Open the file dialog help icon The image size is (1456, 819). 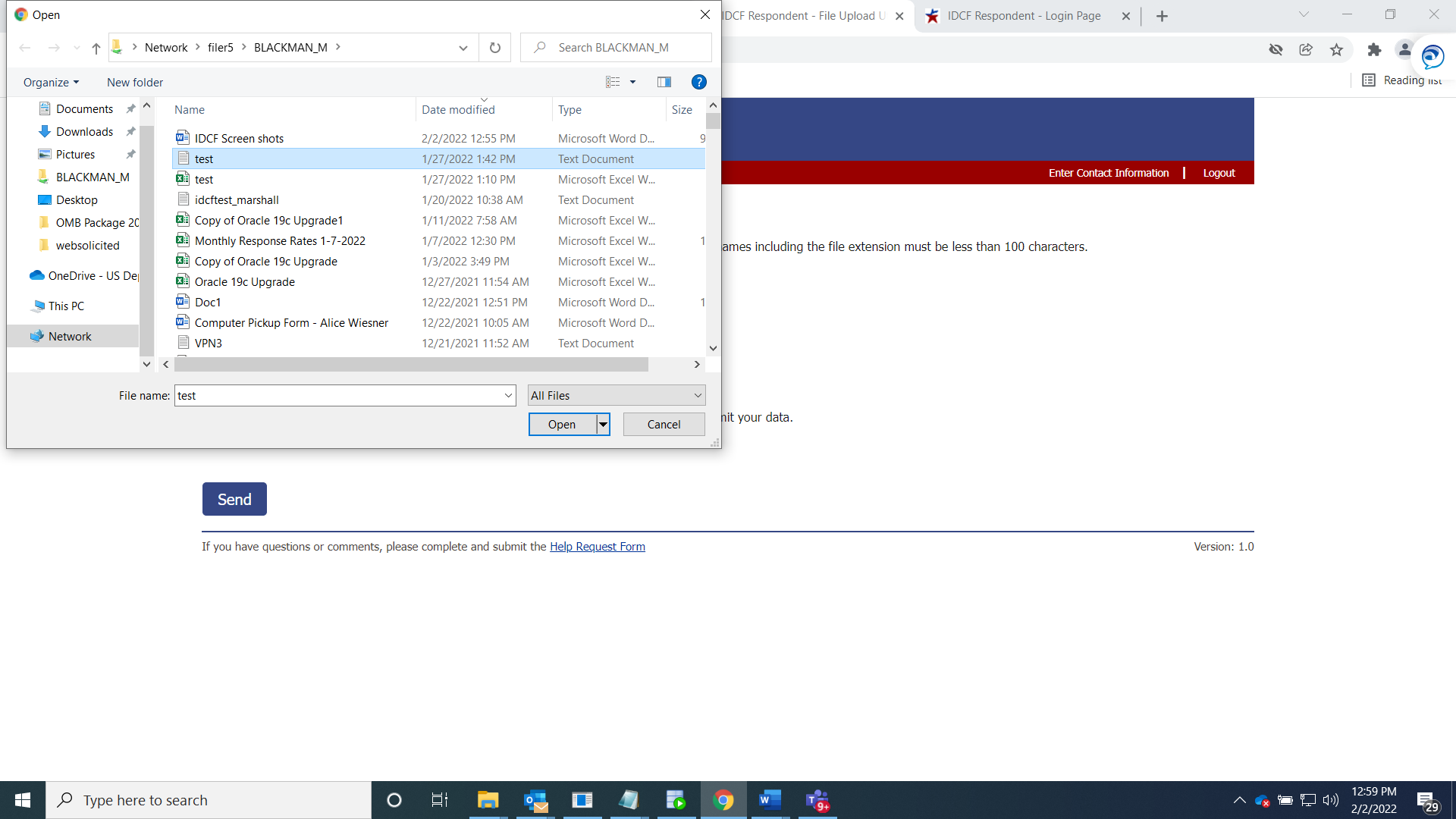pyautogui.click(x=698, y=82)
